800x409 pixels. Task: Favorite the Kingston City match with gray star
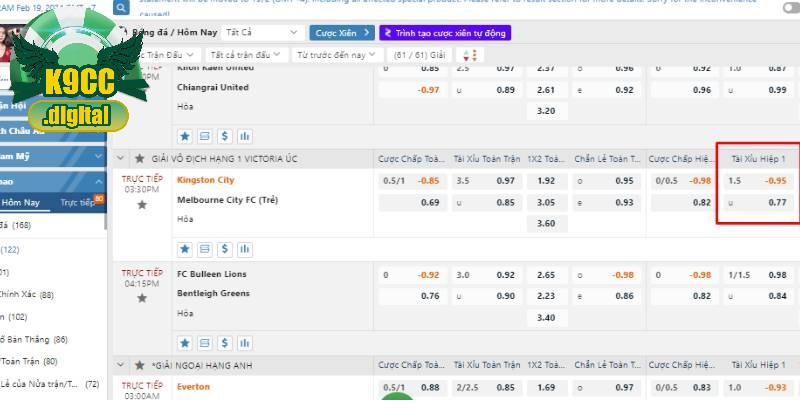click(x=142, y=204)
